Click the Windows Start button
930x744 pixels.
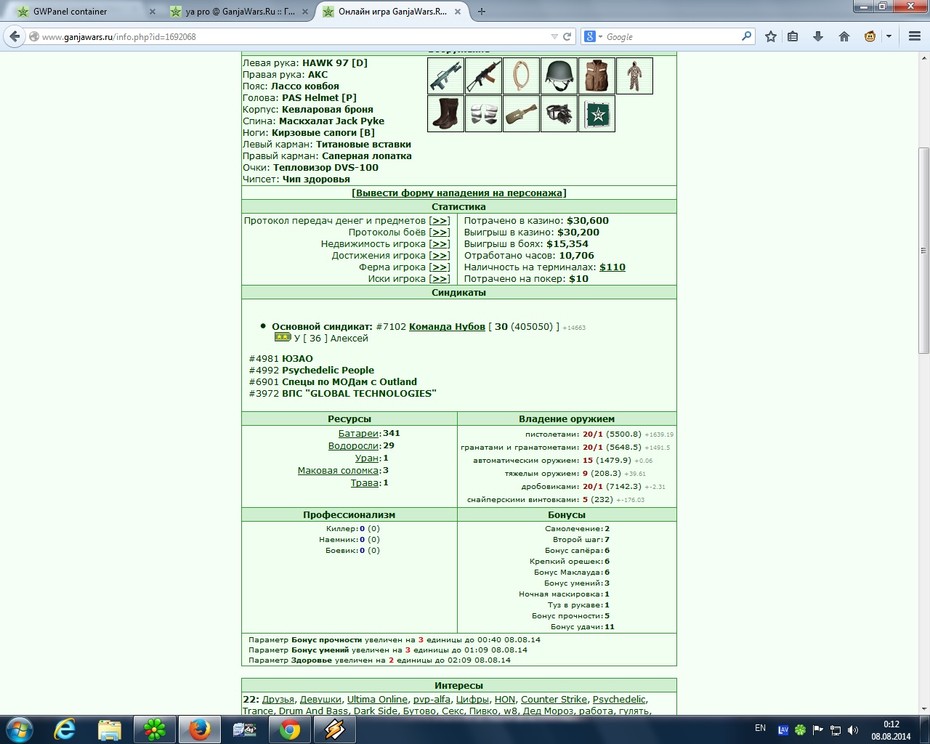[19, 729]
